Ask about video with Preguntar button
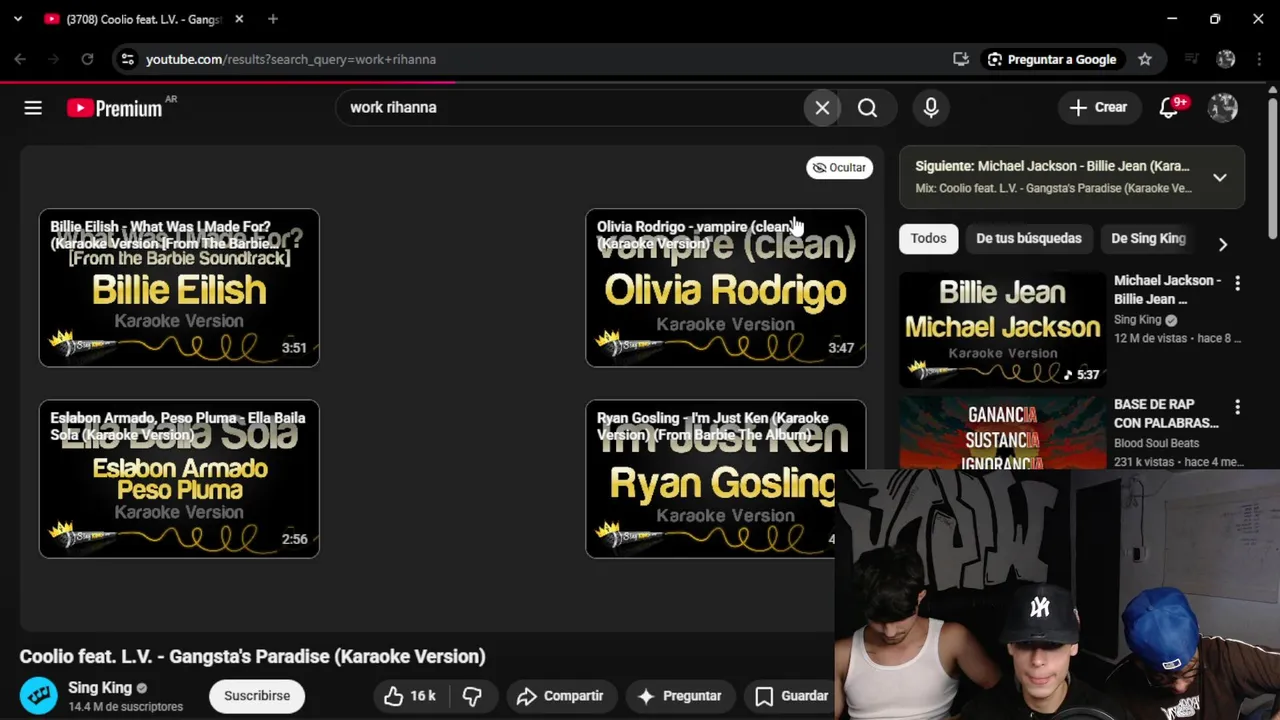 point(680,696)
